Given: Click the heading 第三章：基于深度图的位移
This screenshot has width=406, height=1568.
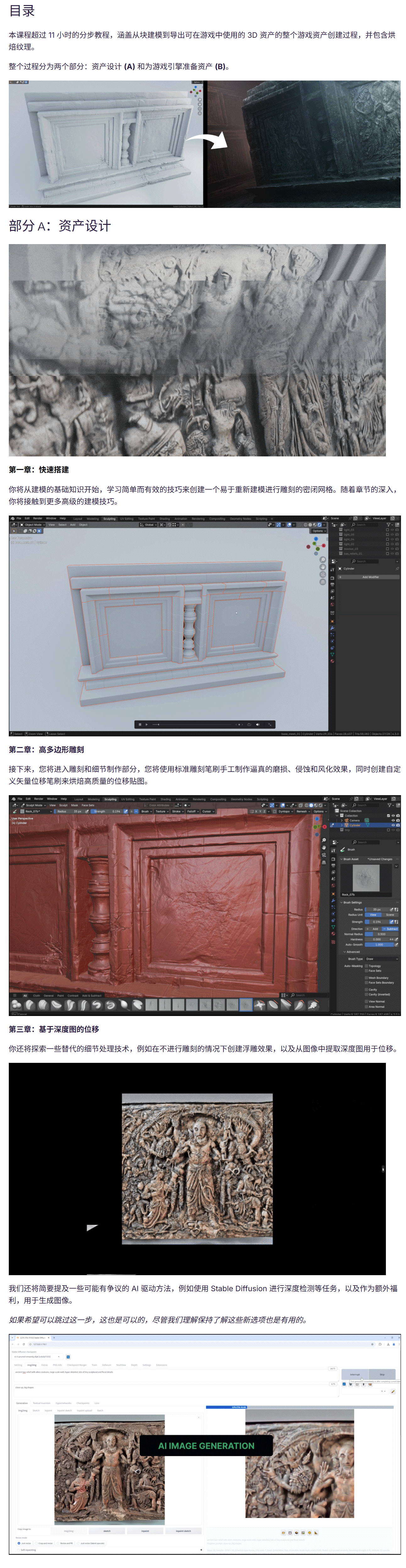Looking at the screenshot, I should pos(53,1029).
